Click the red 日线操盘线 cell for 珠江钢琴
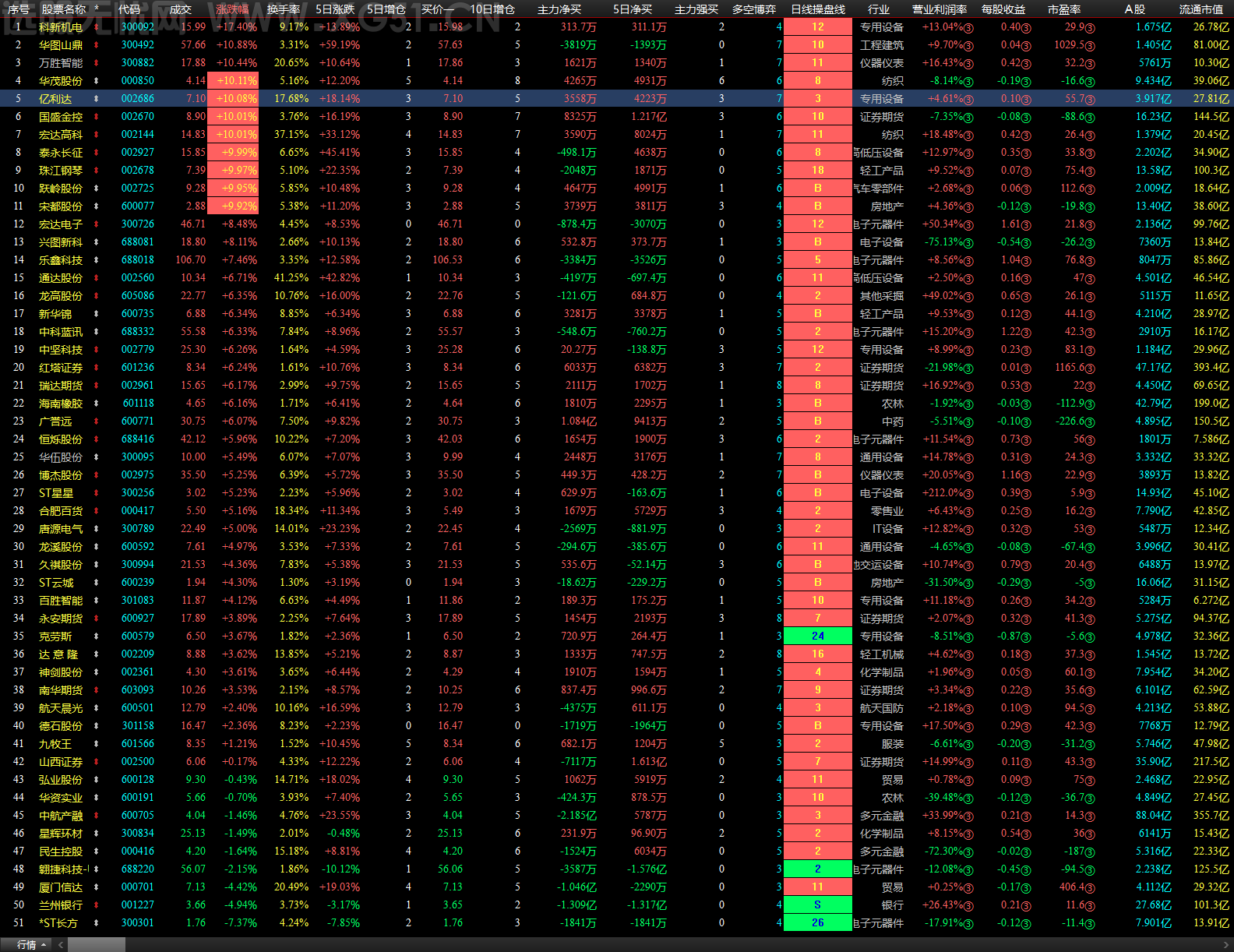 818,171
